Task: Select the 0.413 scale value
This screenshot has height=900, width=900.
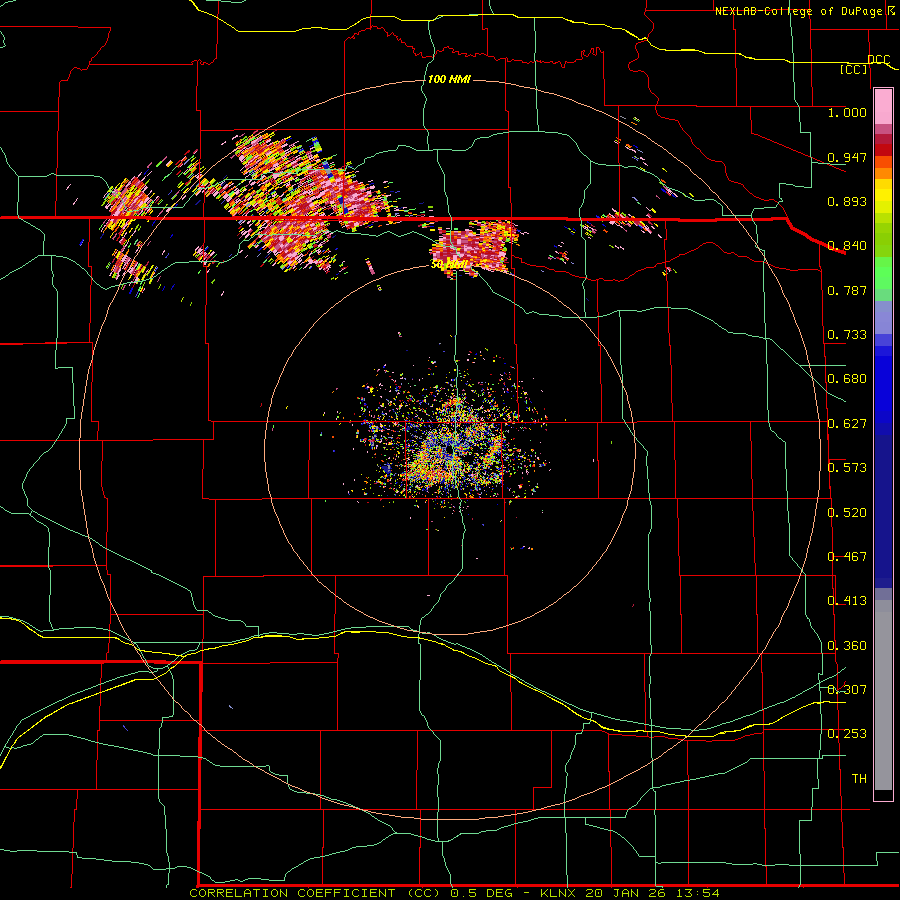Action: [847, 601]
